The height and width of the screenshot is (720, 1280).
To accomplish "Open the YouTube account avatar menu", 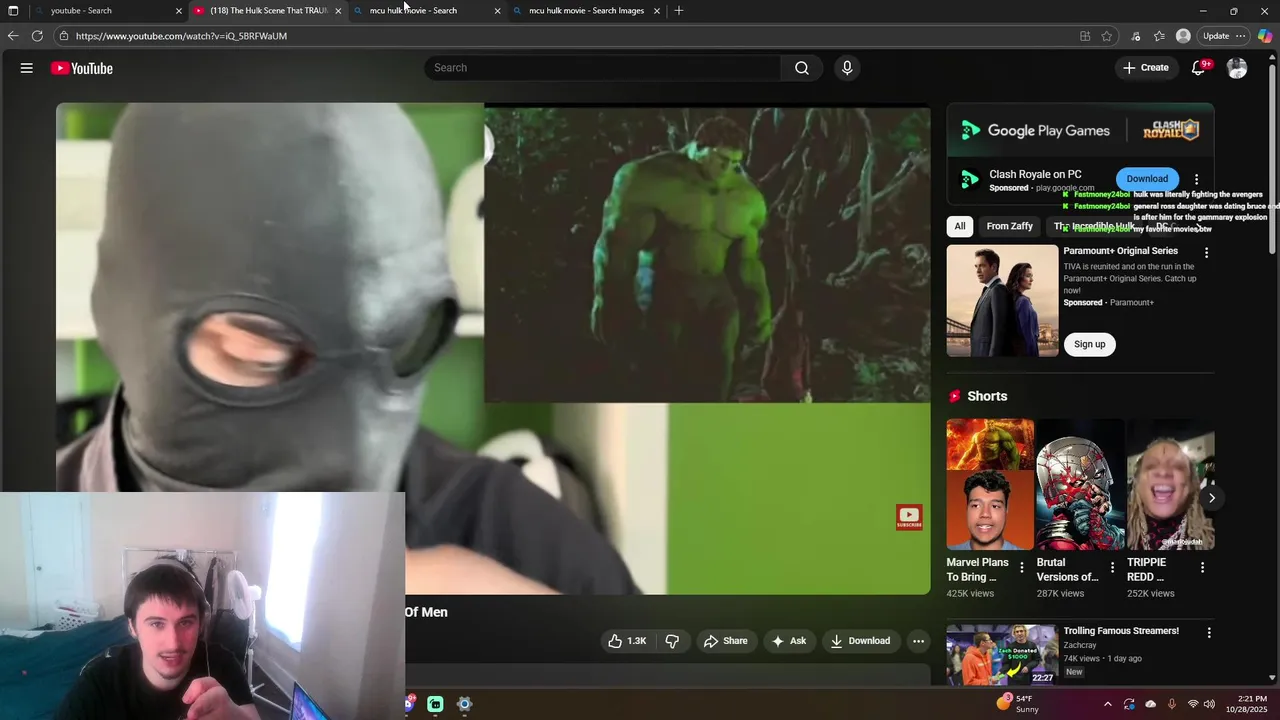I will pos(1237,68).
